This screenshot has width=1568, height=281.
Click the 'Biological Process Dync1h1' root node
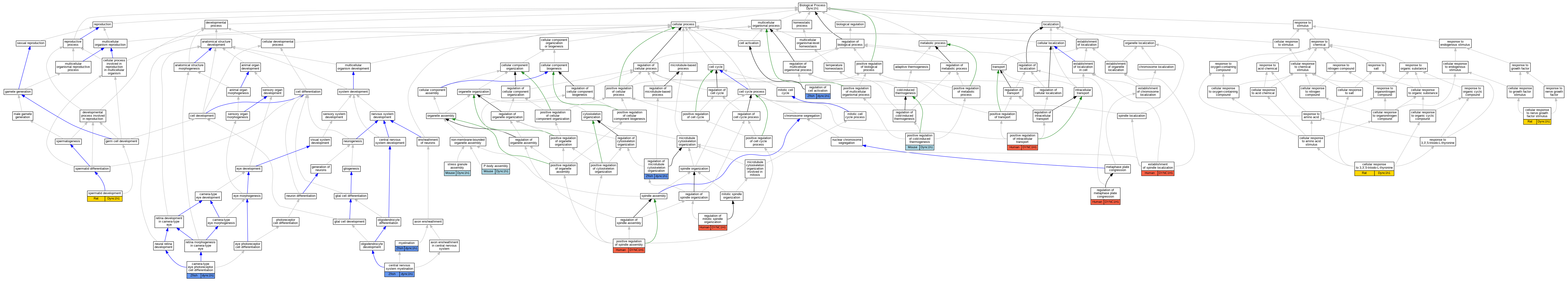[x=812, y=7]
